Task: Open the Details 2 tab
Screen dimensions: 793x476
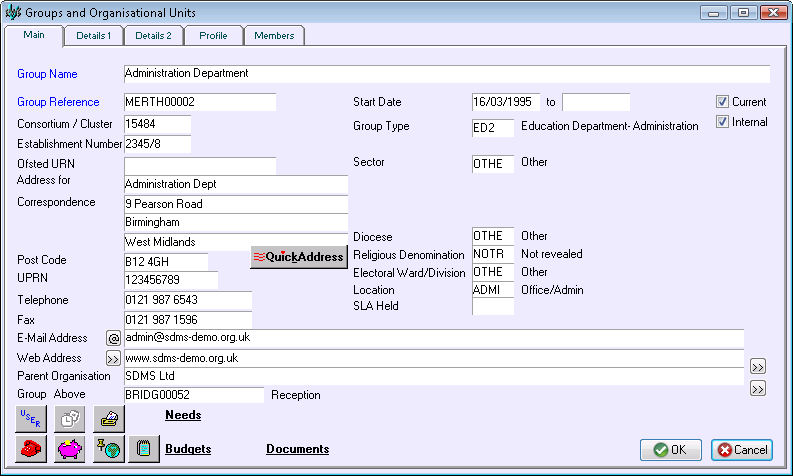Action: pyautogui.click(x=153, y=35)
